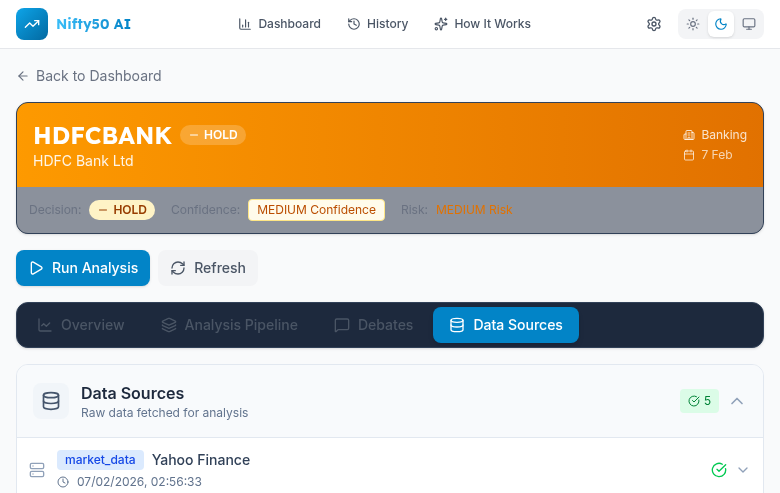
Task: Expand the Yahoo Finance market_data entry
Action: point(743,470)
